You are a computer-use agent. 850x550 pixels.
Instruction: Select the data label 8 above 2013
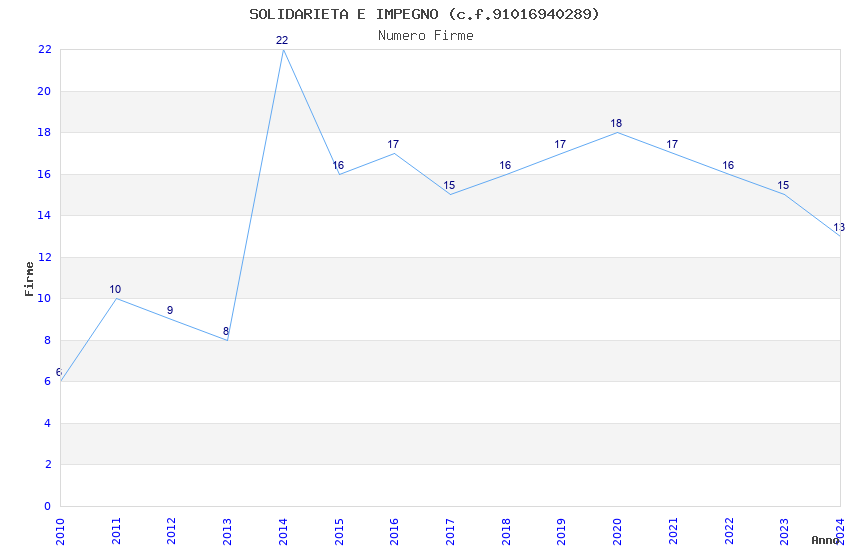226,332
